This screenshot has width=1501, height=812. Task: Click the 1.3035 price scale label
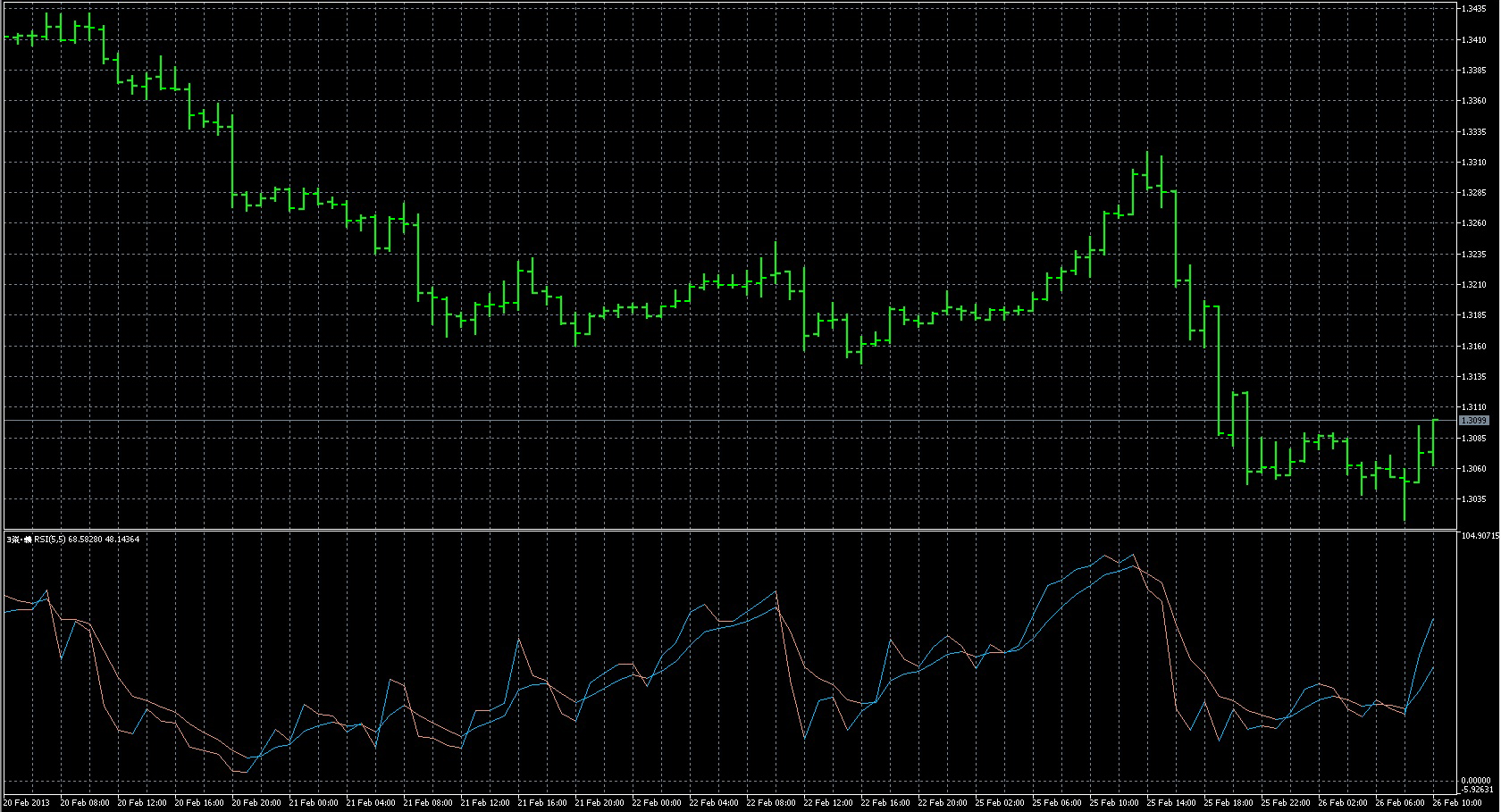point(1473,499)
